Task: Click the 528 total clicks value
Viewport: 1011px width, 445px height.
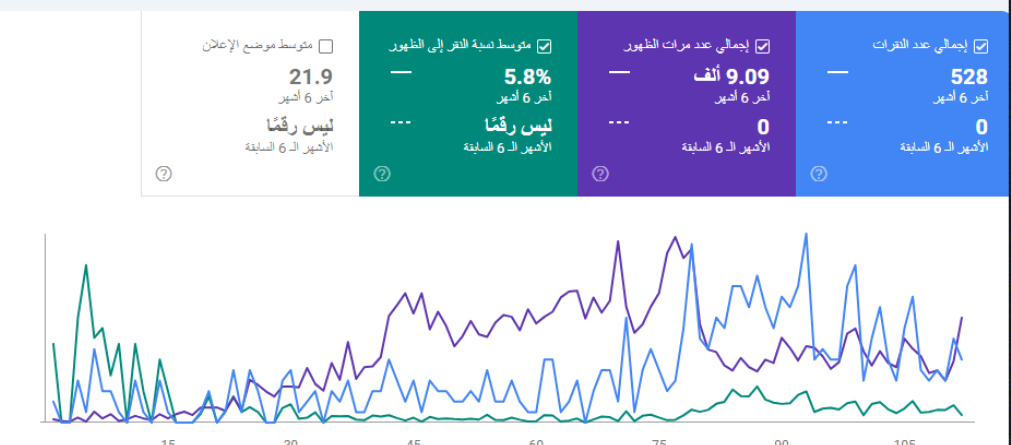Action: [x=969, y=77]
